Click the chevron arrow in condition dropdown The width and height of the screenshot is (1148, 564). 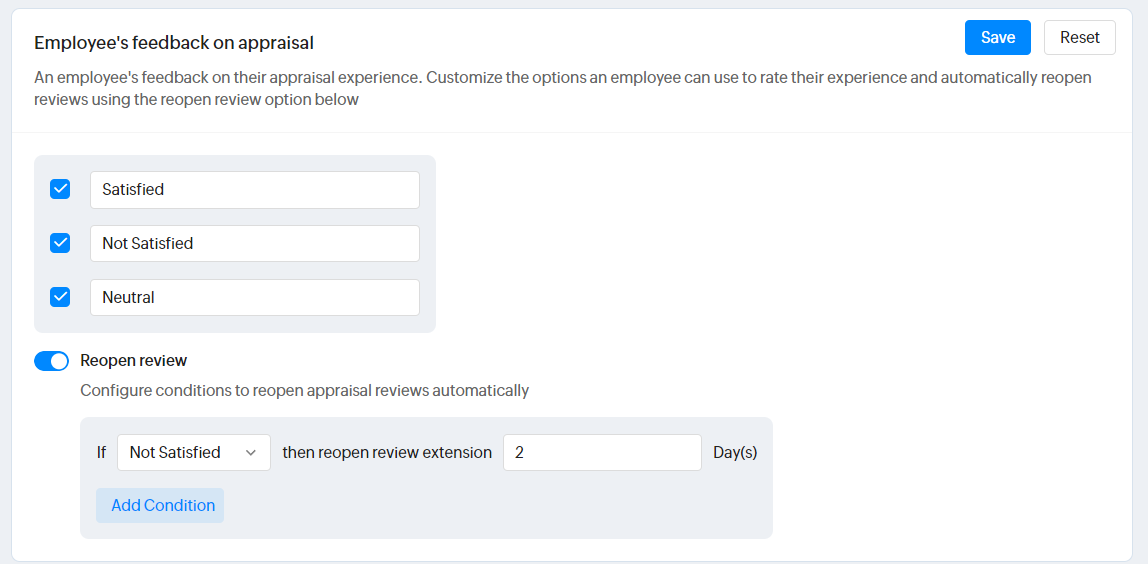[251, 452]
